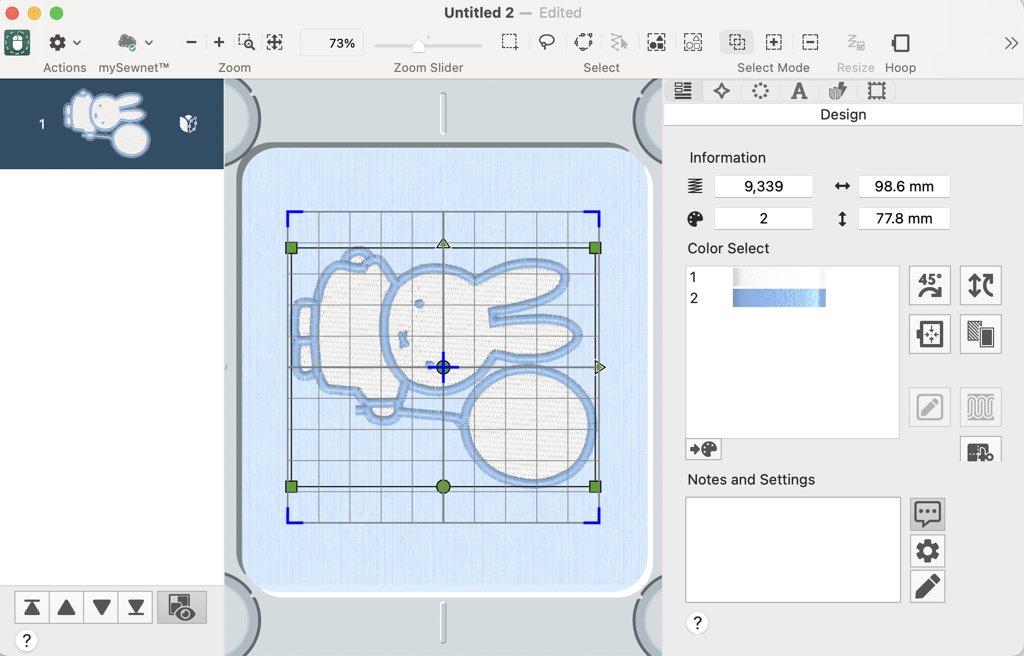1024x656 pixels.
Task: Click the top triangle flip handle
Action: pyautogui.click(x=443, y=244)
